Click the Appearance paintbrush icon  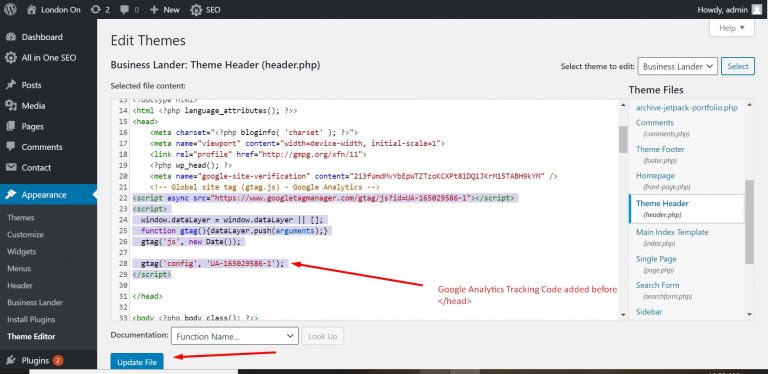point(11,195)
